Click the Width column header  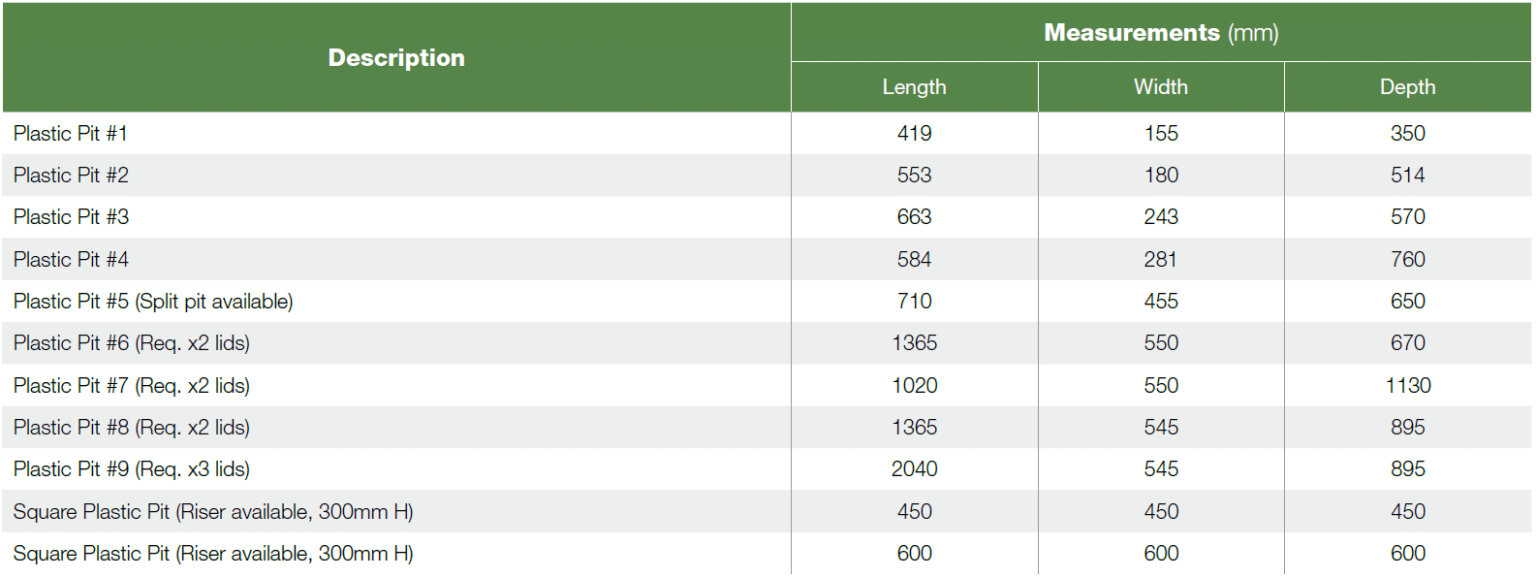coord(1161,87)
